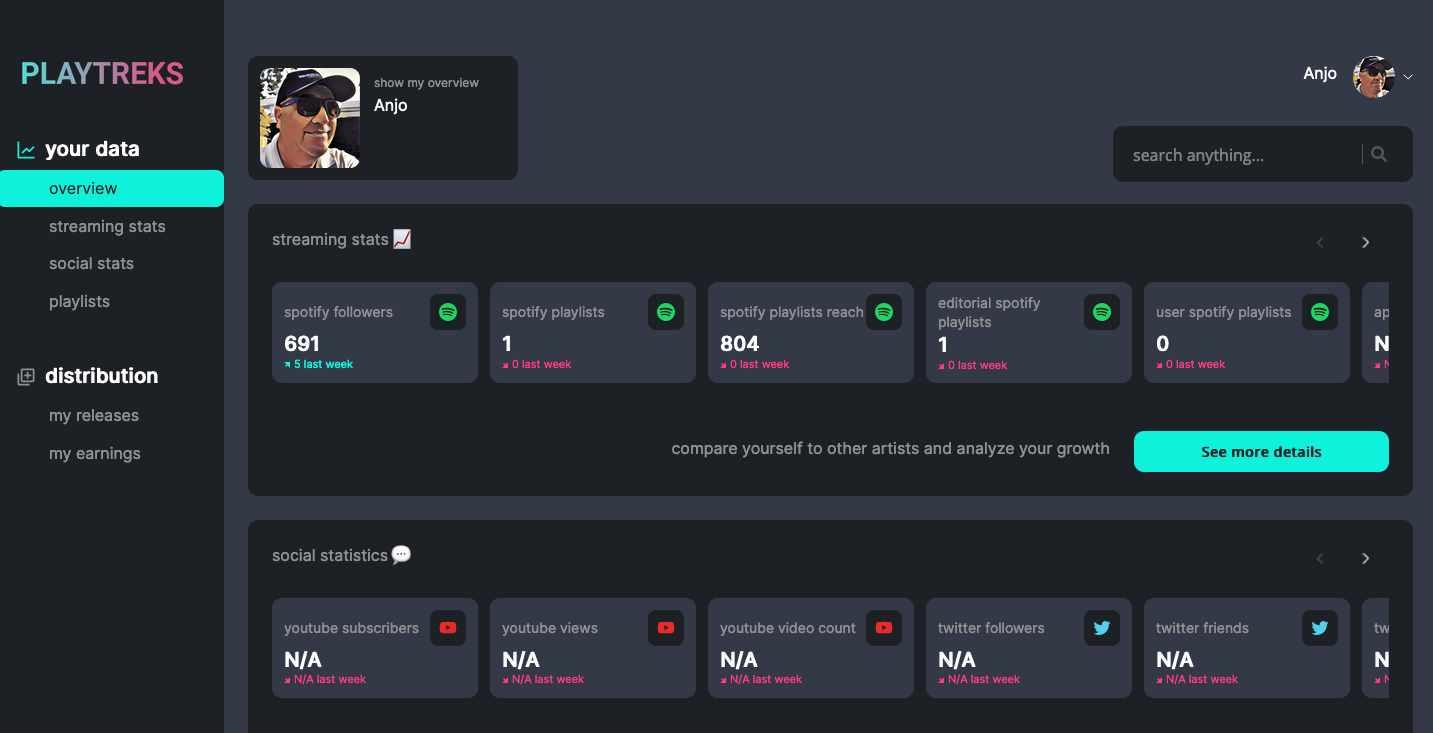Image resolution: width=1433 pixels, height=733 pixels.
Task: Click YouTube icon on youtube subscribers card
Action: 447,628
